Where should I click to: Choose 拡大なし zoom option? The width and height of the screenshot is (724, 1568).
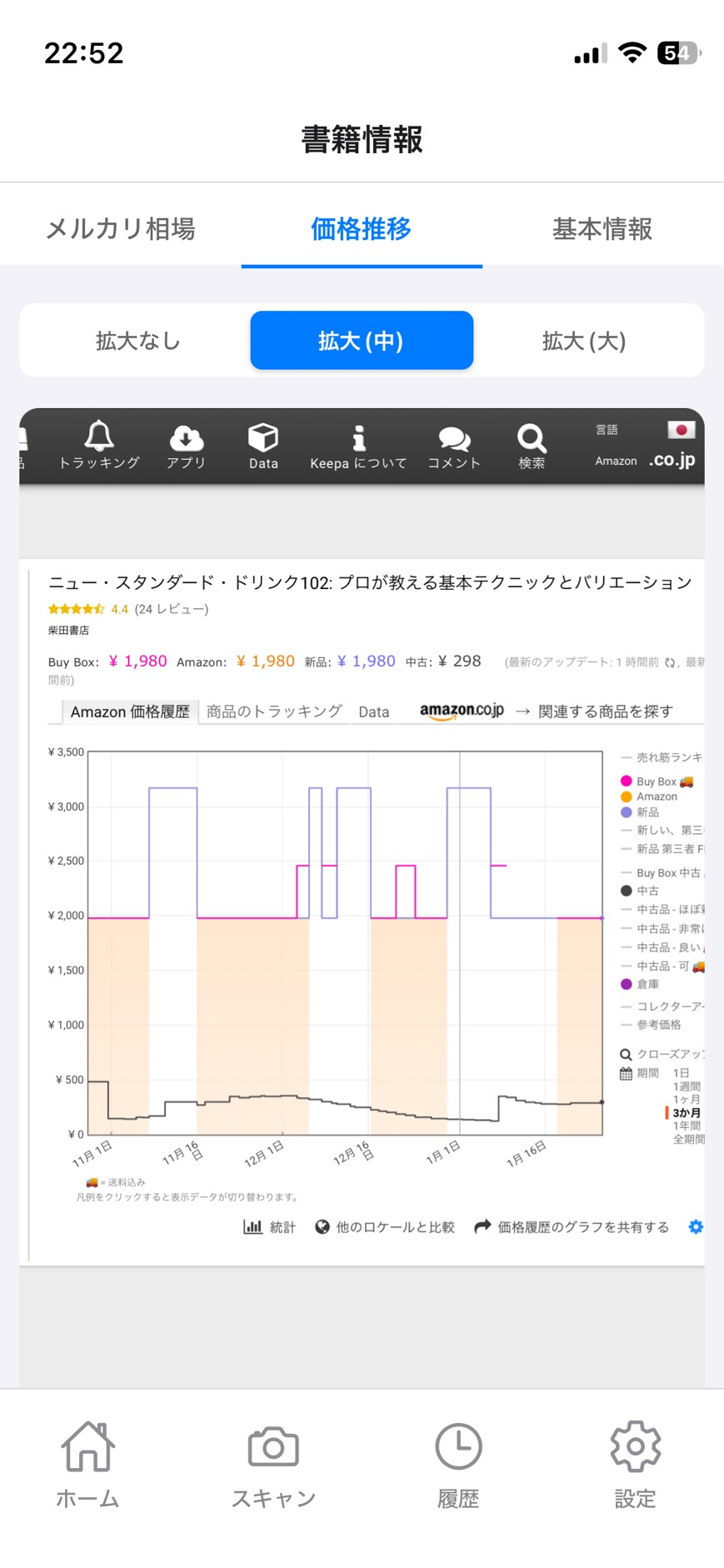[137, 341]
